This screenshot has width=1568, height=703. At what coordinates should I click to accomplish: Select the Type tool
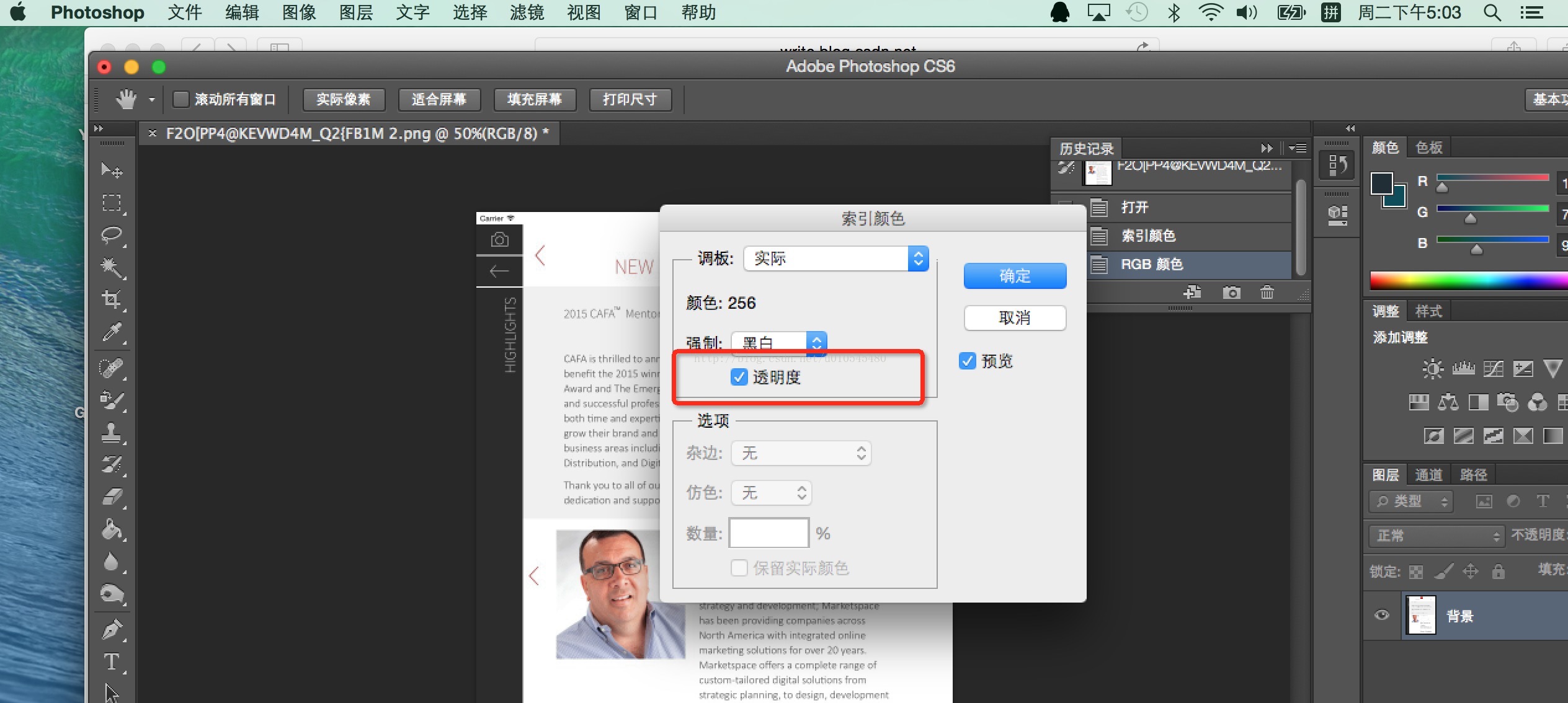112,662
